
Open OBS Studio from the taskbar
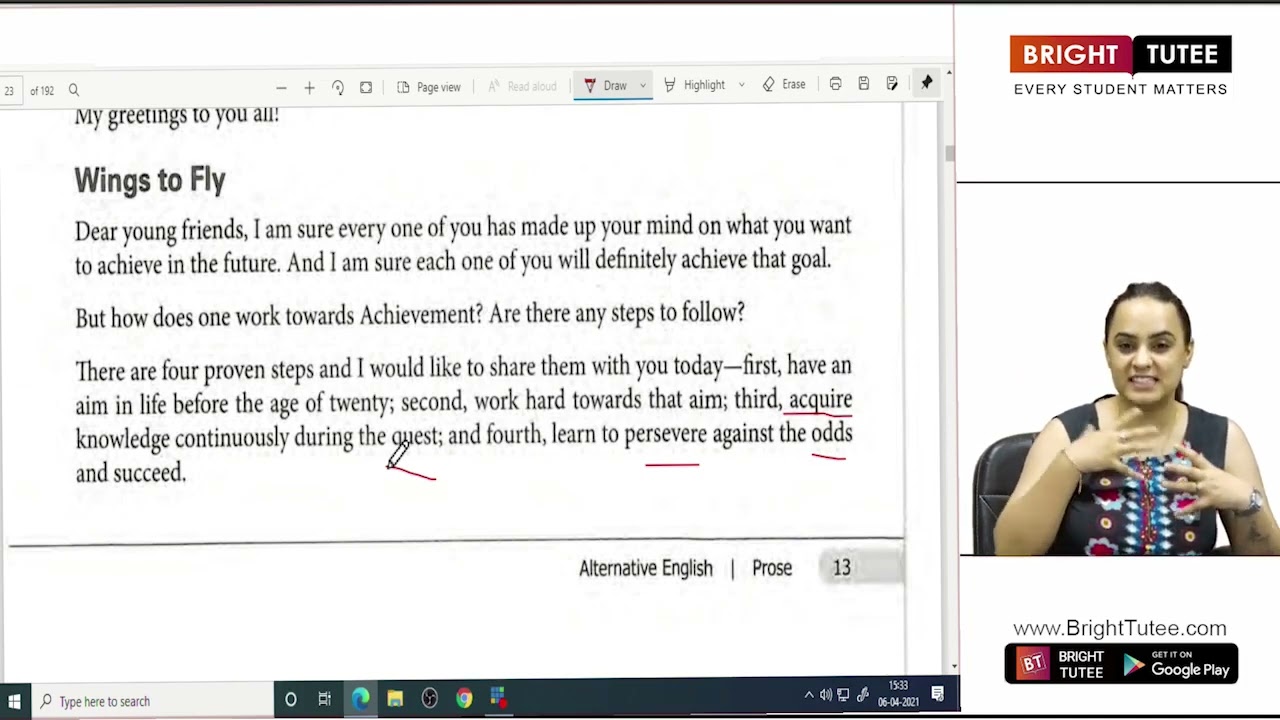coord(430,698)
